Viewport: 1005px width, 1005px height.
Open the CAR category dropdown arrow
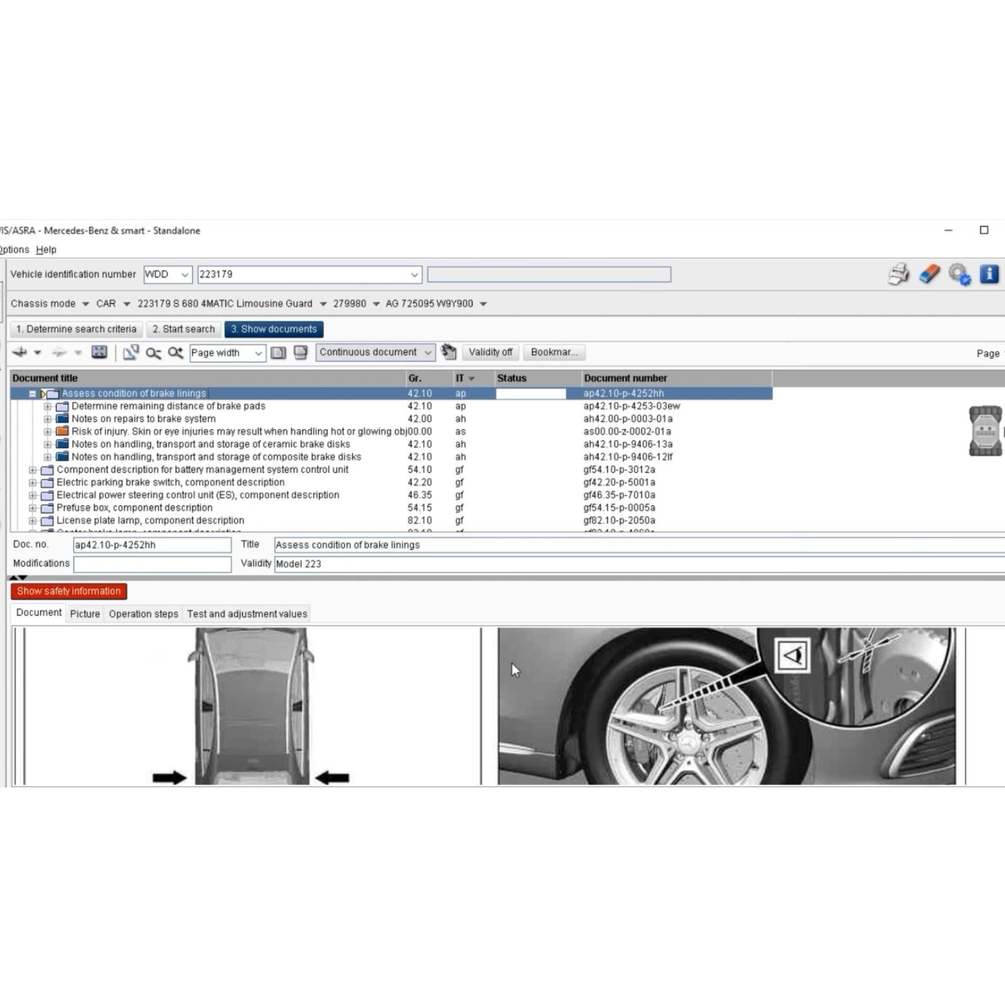[126, 304]
